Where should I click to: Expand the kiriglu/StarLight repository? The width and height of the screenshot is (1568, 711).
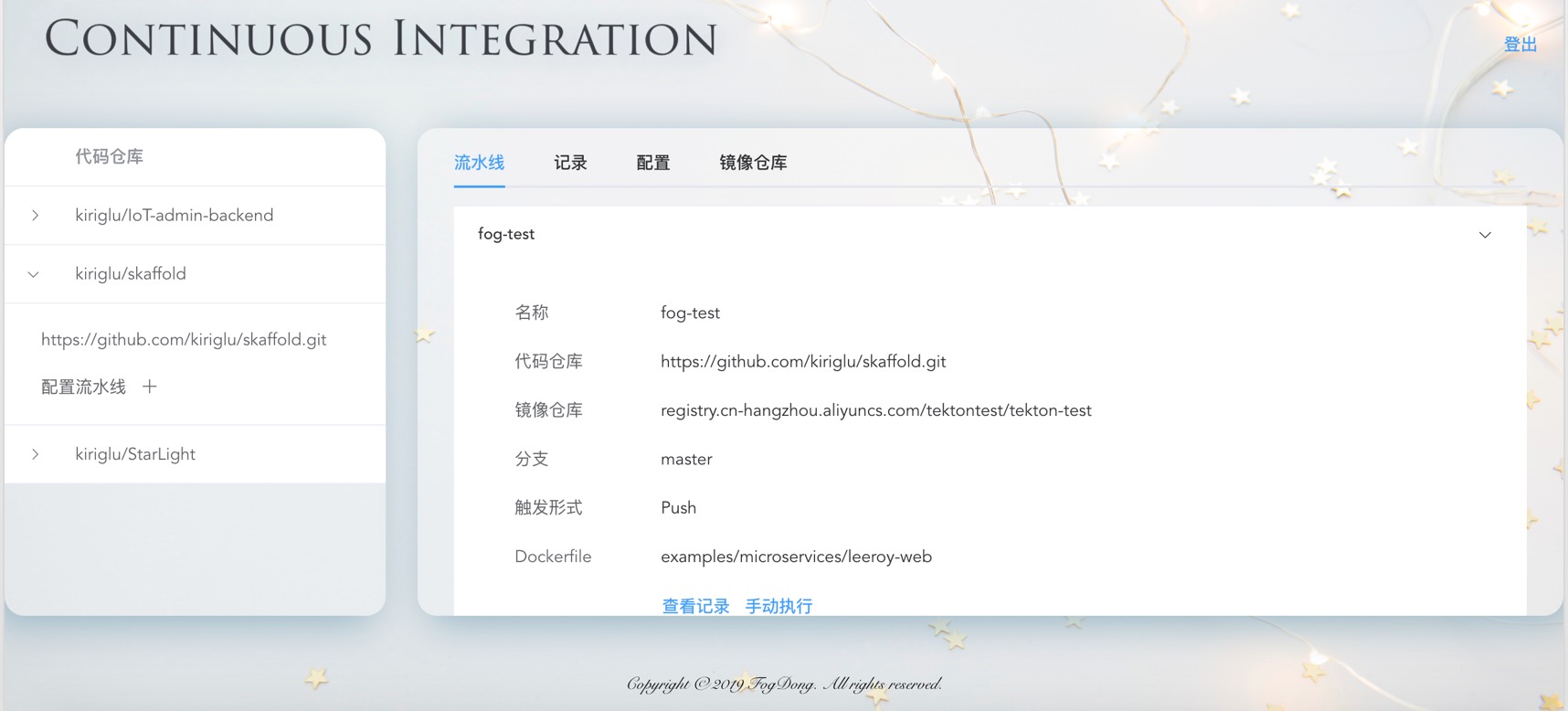[35, 454]
